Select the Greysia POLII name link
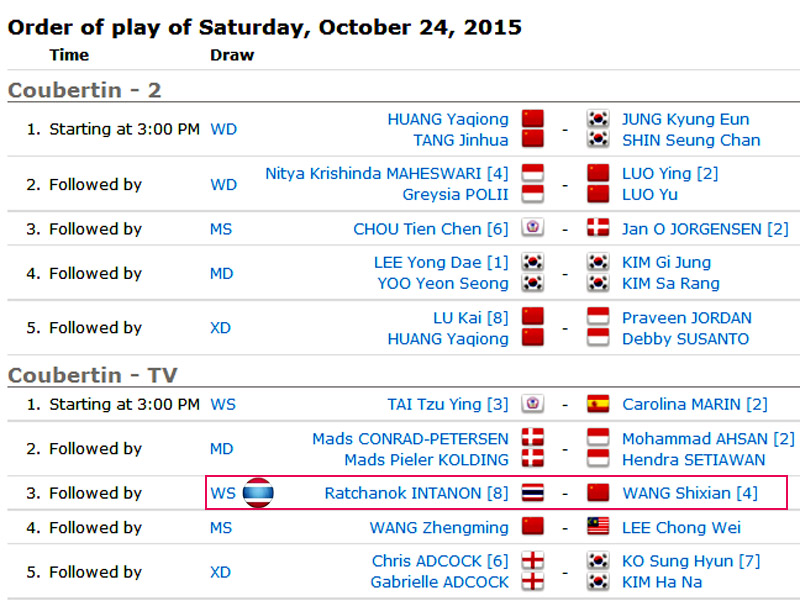Viewport: 800px width, 606px height. coord(456,194)
